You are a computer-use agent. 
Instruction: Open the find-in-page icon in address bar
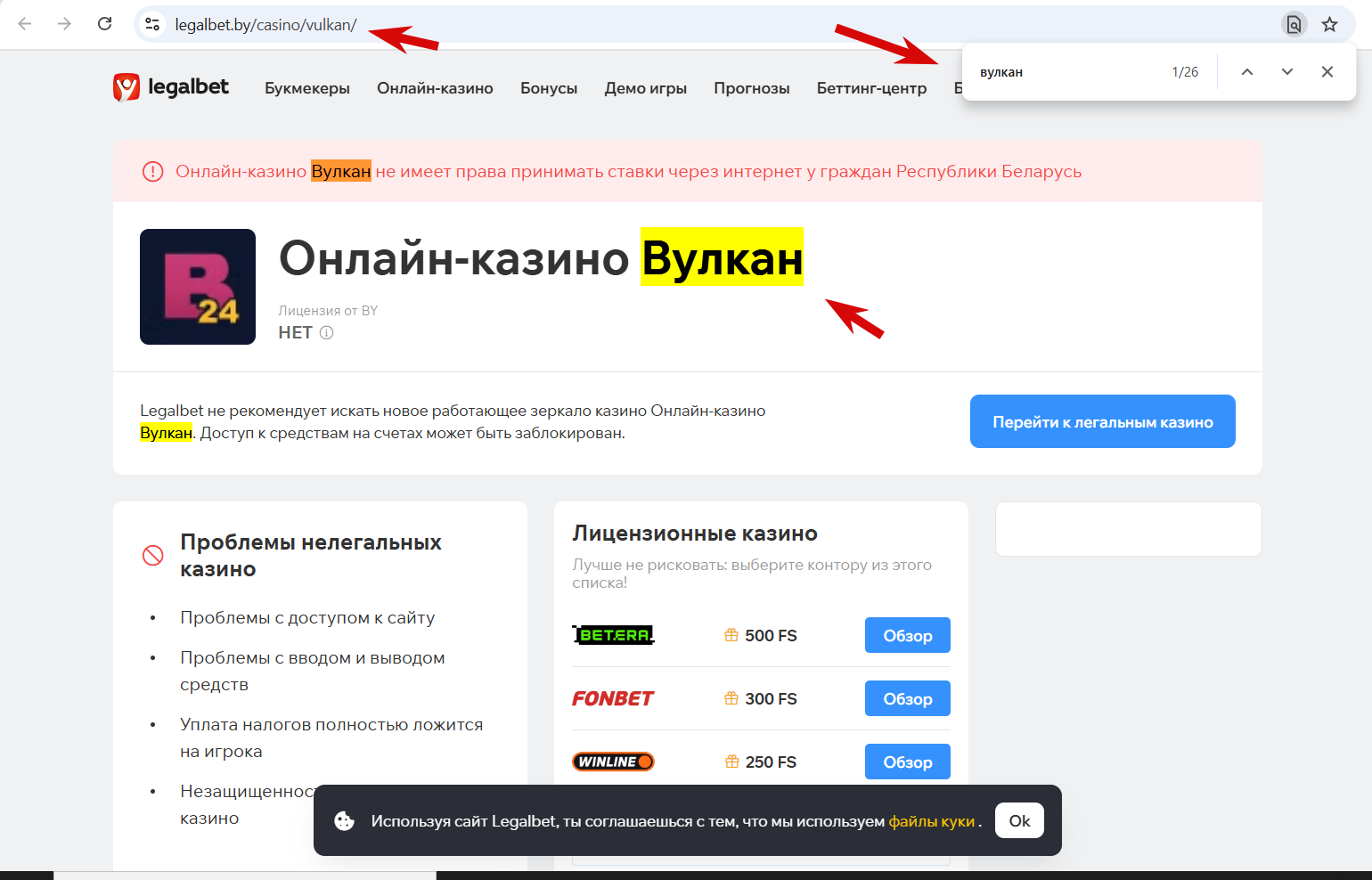(1294, 24)
